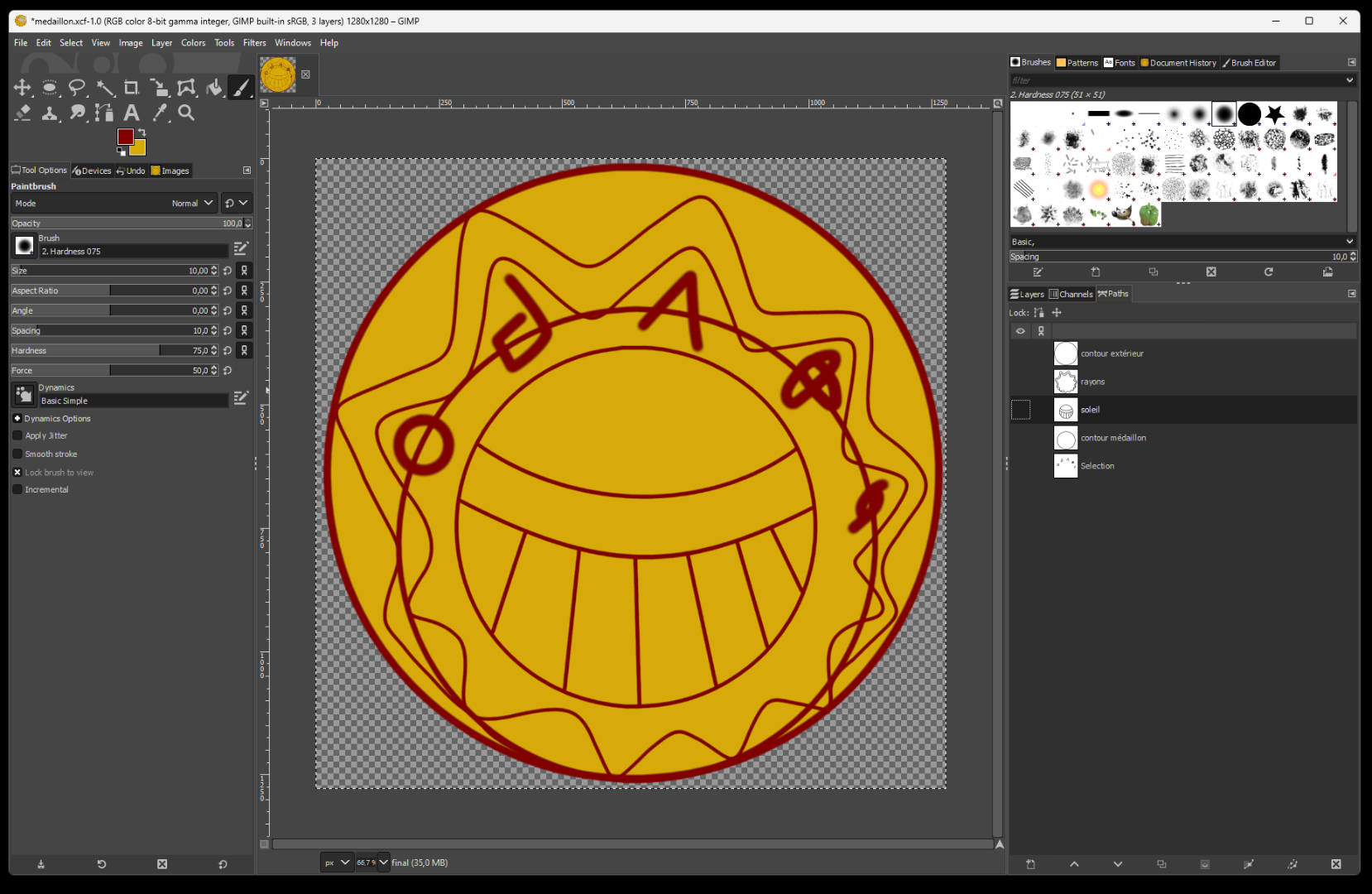Select the contour médaillon layer
Viewport: 1372px width, 894px height.
(1112, 438)
